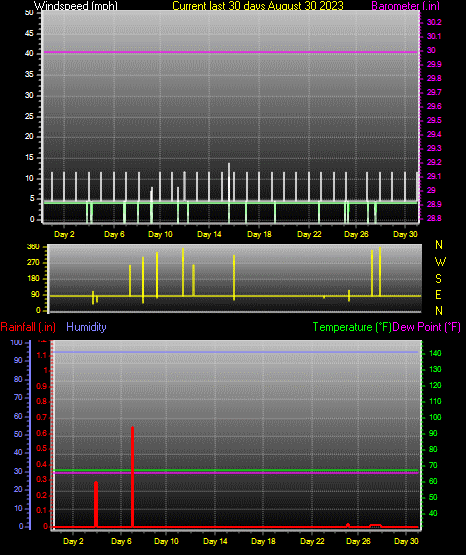Click "35" on the windspeed axis

(29, 75)
